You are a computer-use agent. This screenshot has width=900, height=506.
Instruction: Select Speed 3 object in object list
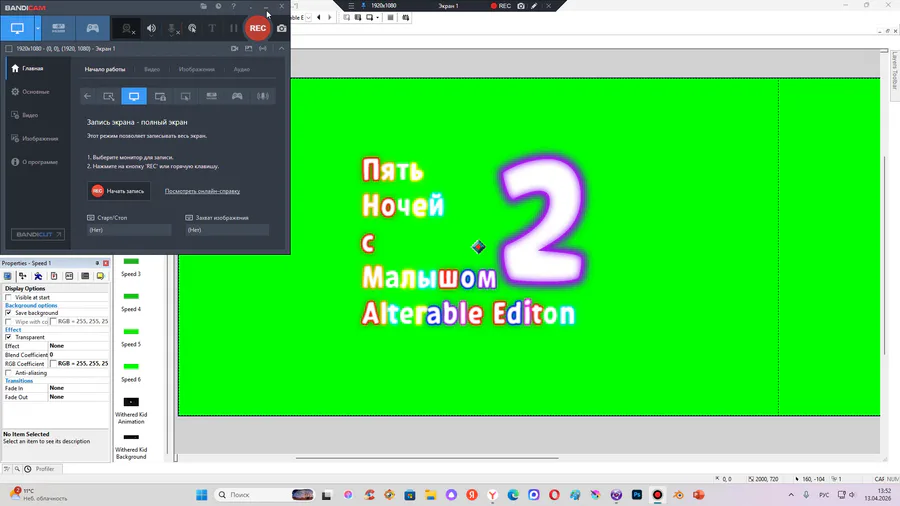(x=131, y=267)
